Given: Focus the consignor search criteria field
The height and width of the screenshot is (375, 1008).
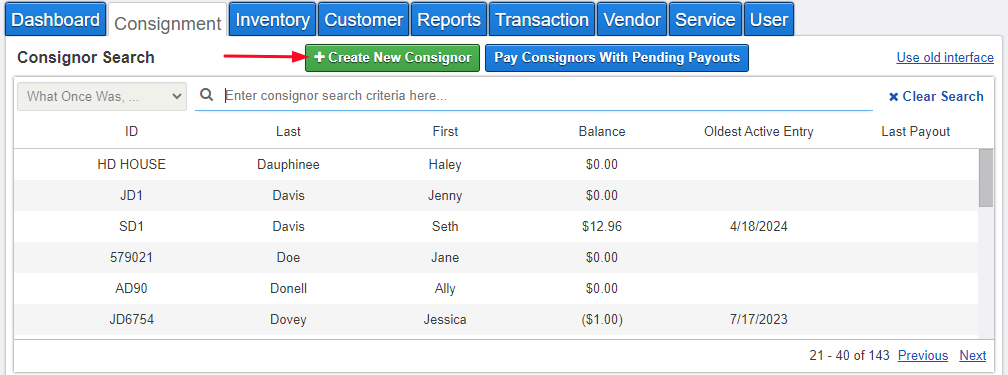Looking at the screenshot, I should coord(546,96).
